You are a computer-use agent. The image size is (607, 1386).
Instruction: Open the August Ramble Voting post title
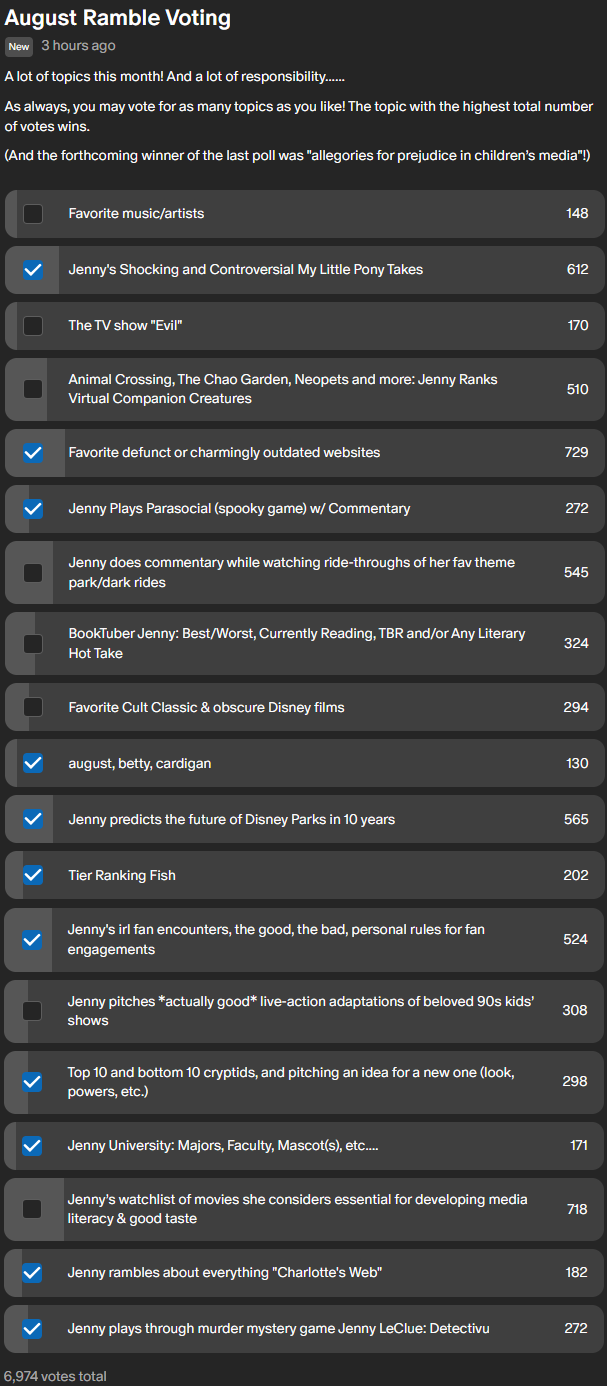(x=118, y=18)
